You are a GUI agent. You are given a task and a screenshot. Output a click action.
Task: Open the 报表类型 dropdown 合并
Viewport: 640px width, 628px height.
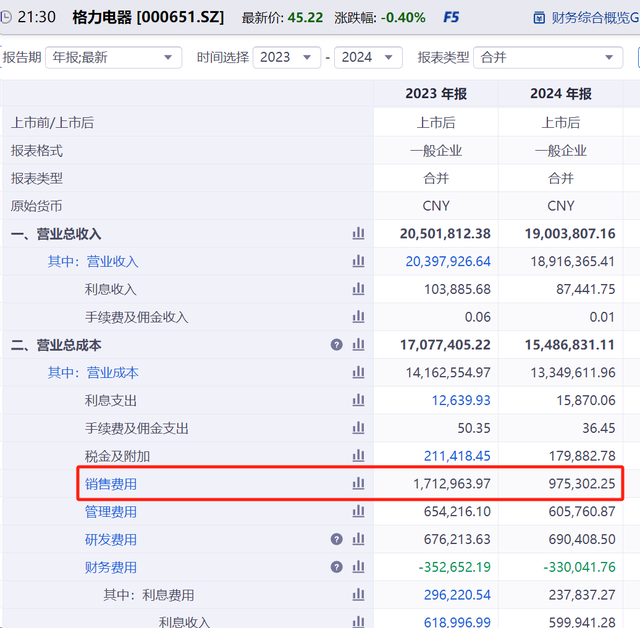548,58
